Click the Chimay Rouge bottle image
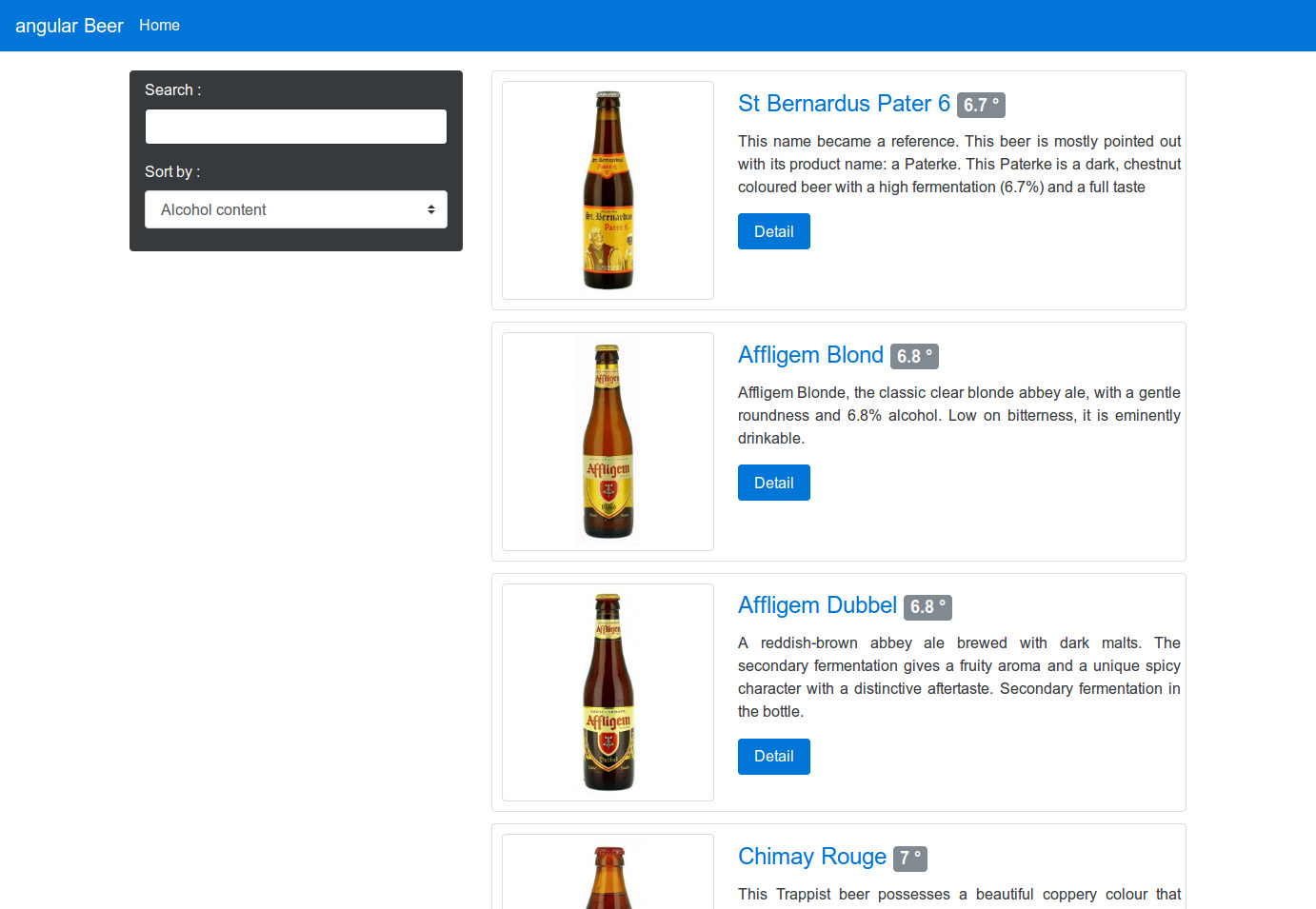The width and height of the screenshot is (1316, 909). (608, 872)
